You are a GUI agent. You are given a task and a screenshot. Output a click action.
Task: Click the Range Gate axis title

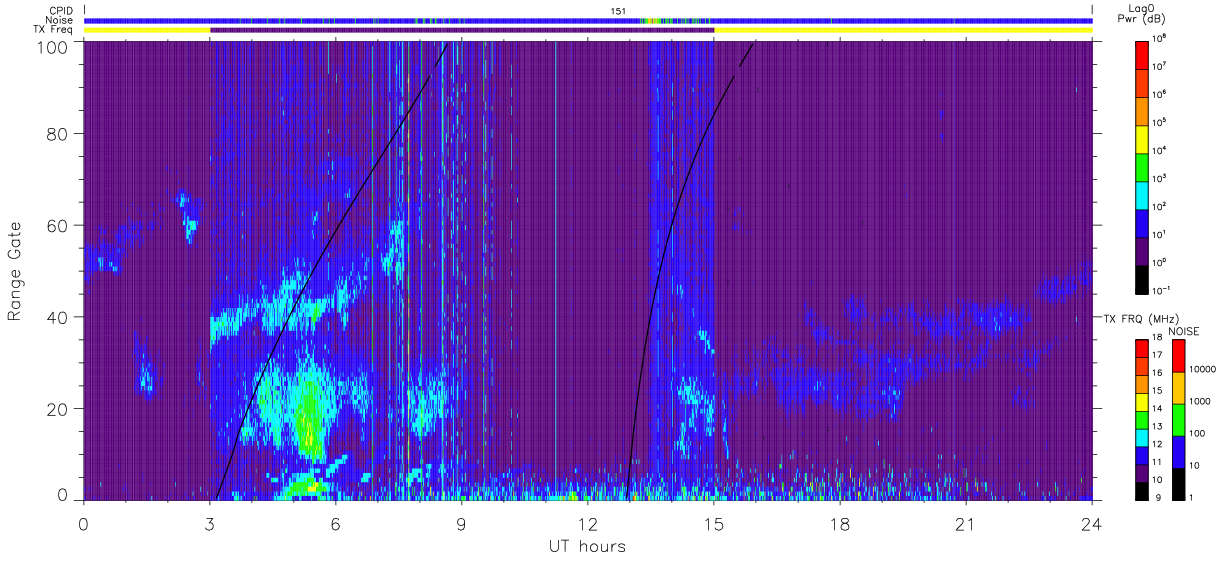(15, 272)
